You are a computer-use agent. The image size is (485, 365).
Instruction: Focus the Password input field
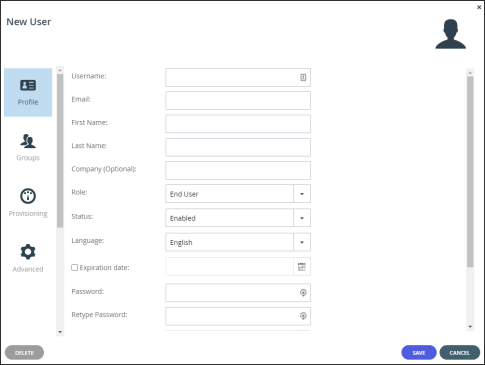238,293
